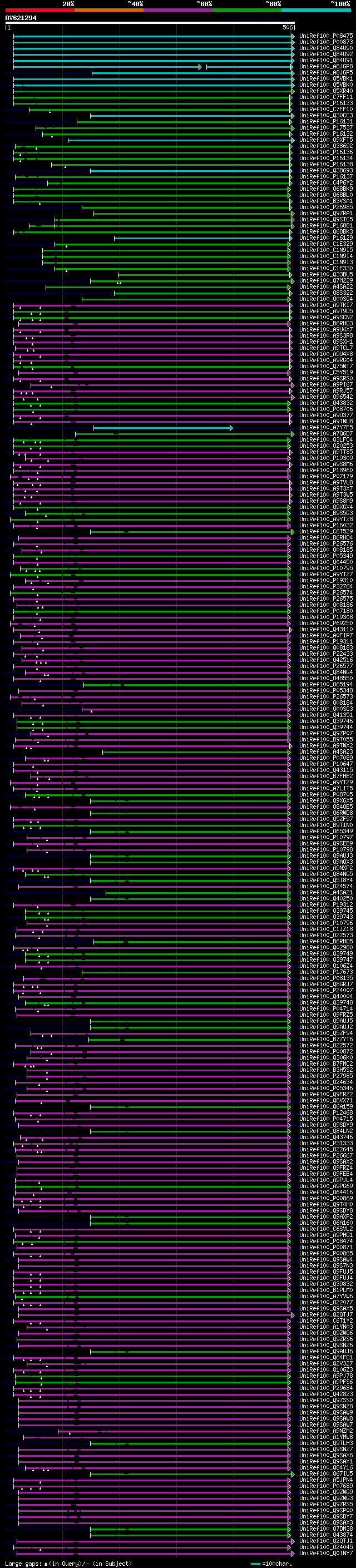Open the UniRef100_P27985 entry
Image resolution: width=356 pixels, height=1568 pixels.
[326, 1076]
